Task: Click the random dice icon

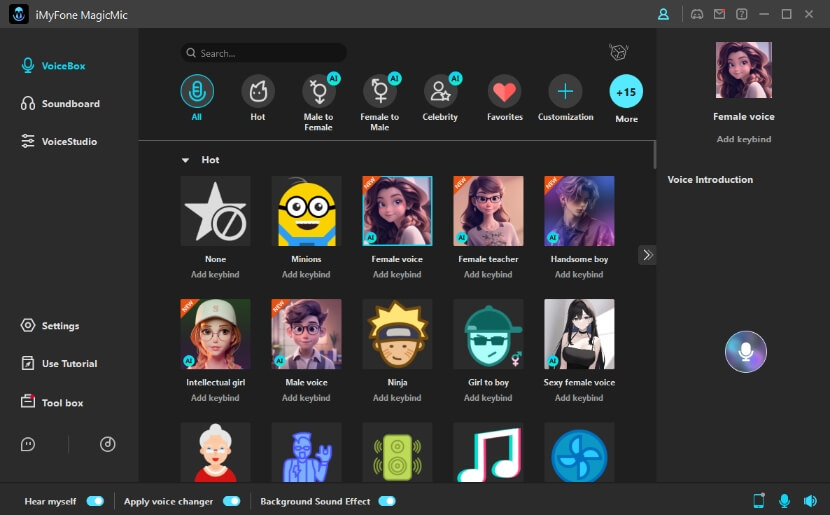Action: (x=618, y=52)
